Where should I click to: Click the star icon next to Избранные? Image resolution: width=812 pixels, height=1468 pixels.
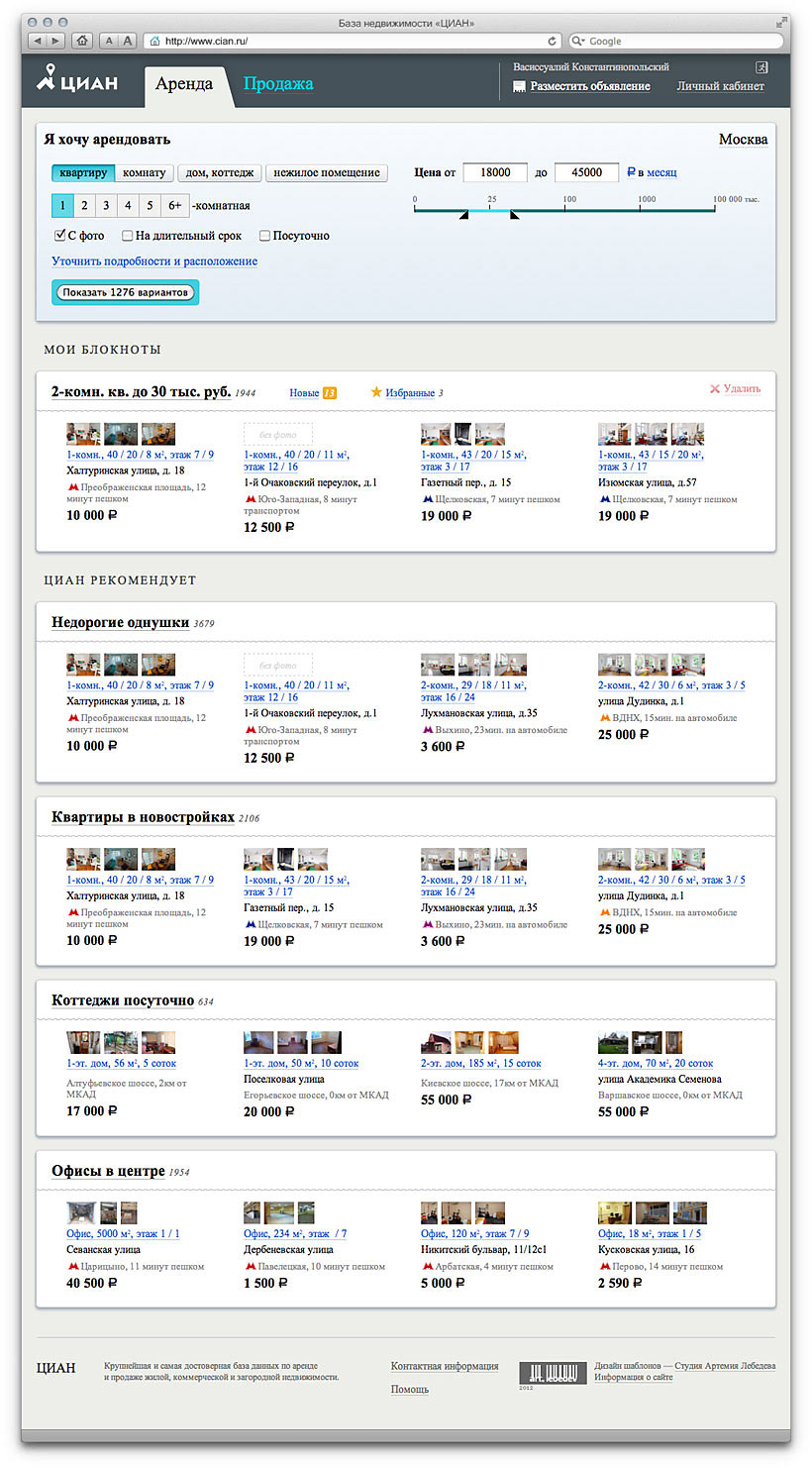376,392
